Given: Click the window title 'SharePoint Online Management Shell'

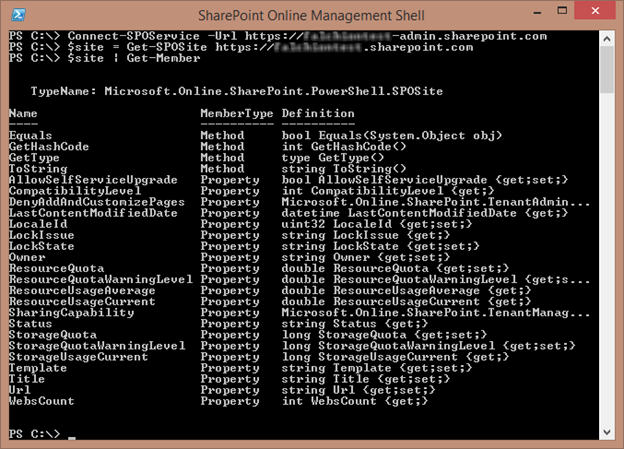Looking at the screenshot, I should [311, 16].
